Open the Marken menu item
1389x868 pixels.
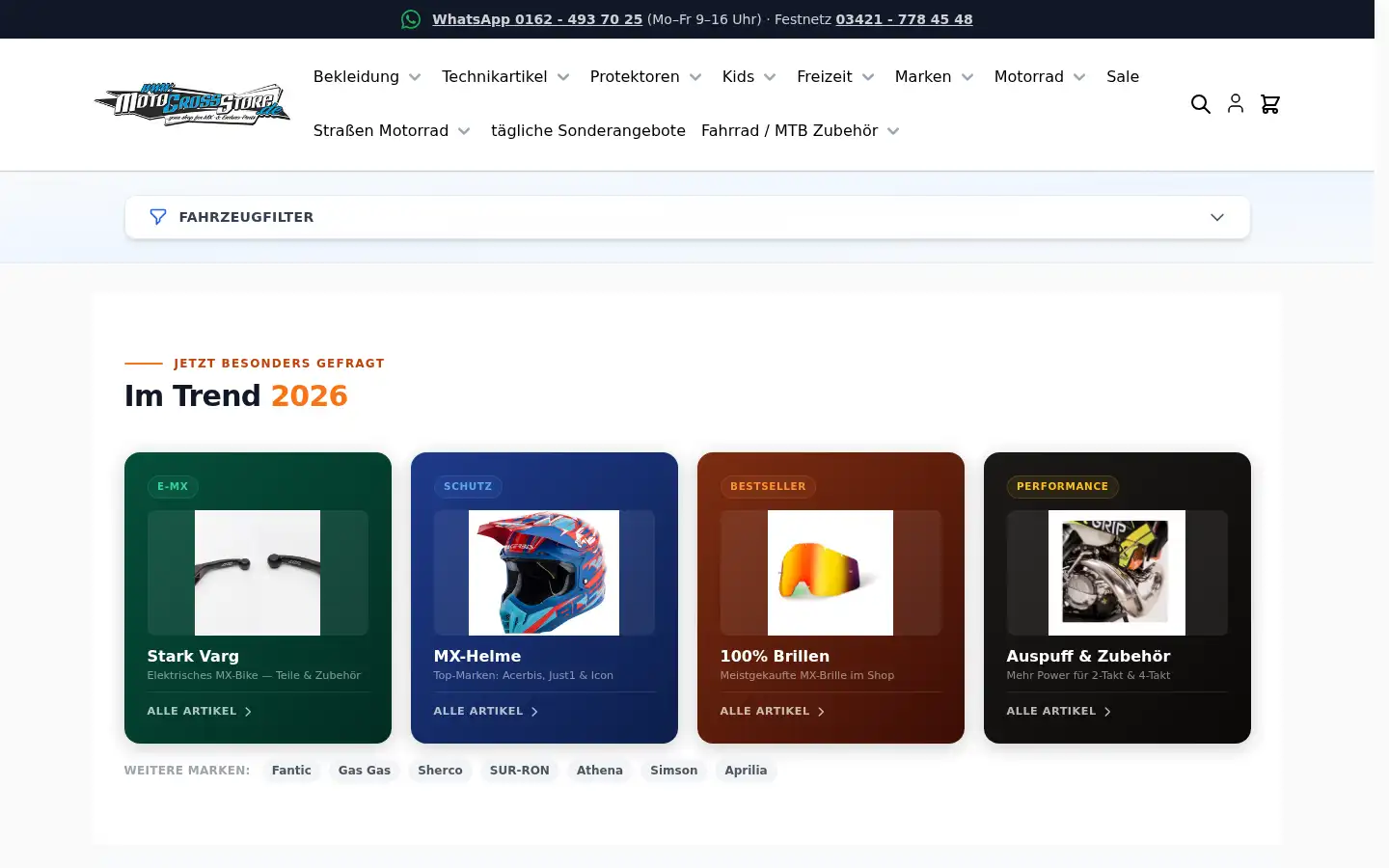click(923, 76)
